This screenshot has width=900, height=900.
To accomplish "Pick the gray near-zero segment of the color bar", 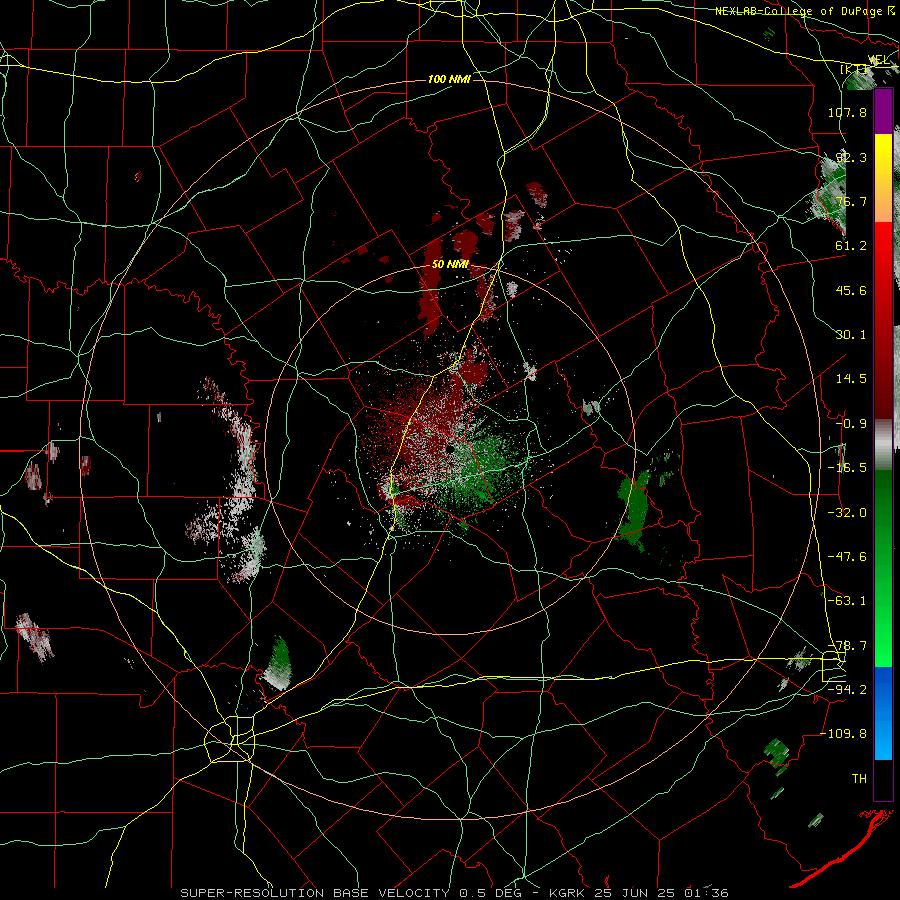I will coord(883,445).
